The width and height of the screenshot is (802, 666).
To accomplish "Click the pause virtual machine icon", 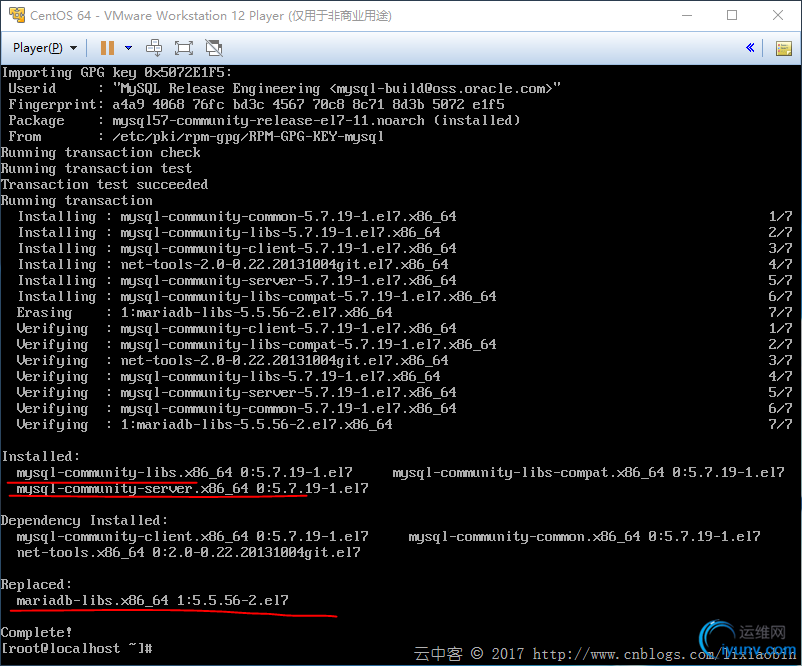I will pyautogui.click(x=107, y=48).
